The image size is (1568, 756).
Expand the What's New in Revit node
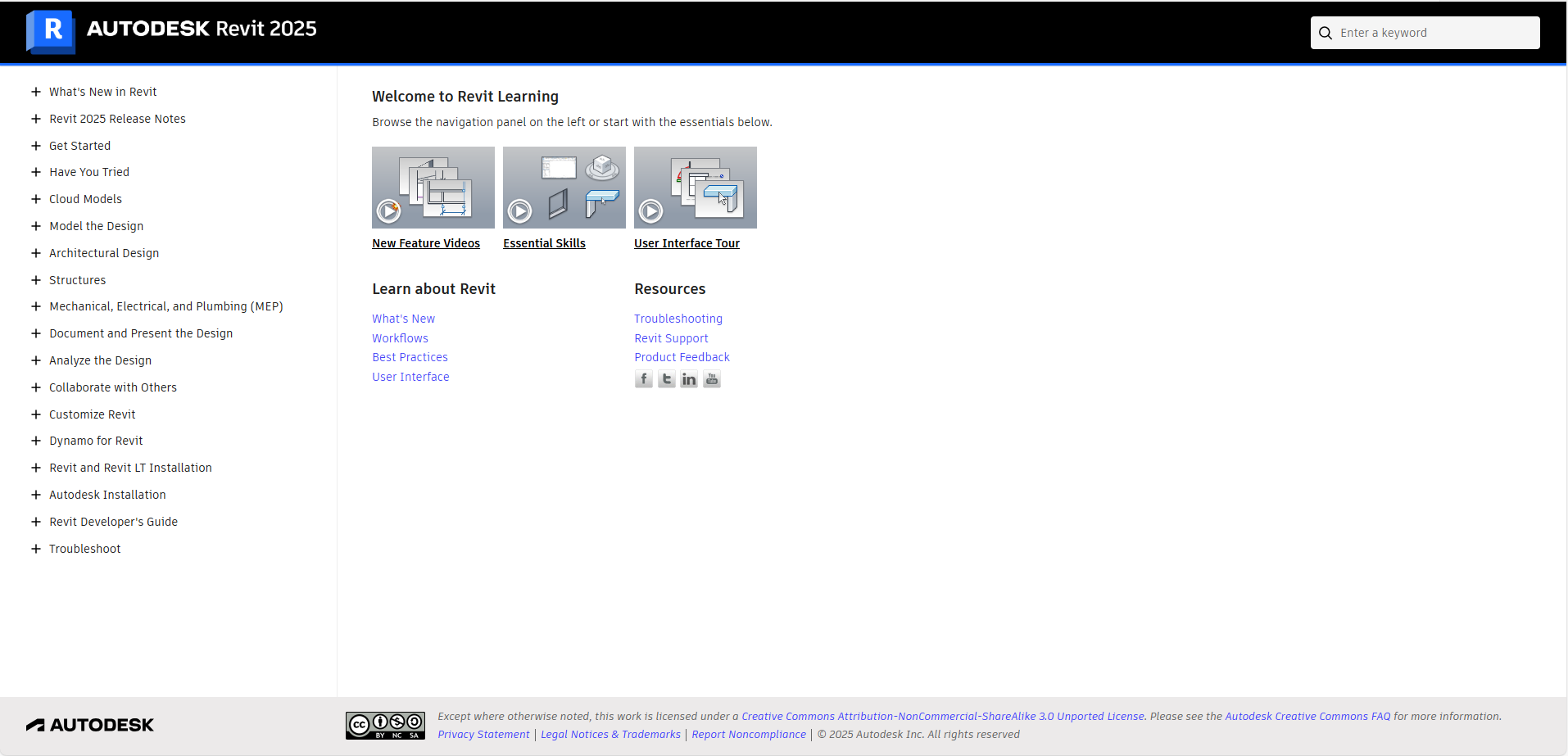point(36,92)
